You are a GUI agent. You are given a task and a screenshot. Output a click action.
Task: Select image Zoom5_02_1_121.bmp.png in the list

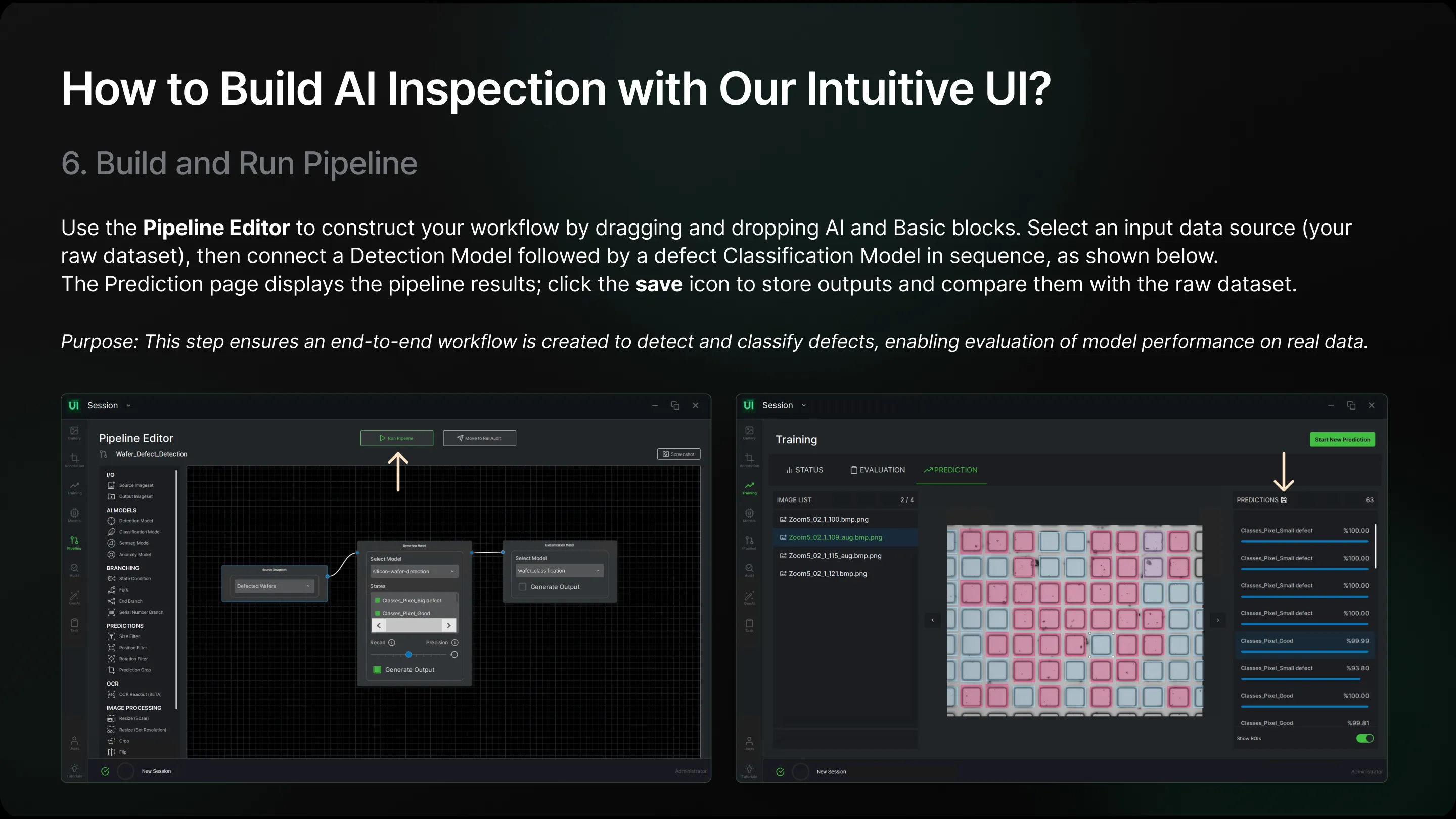pos(845,574)
